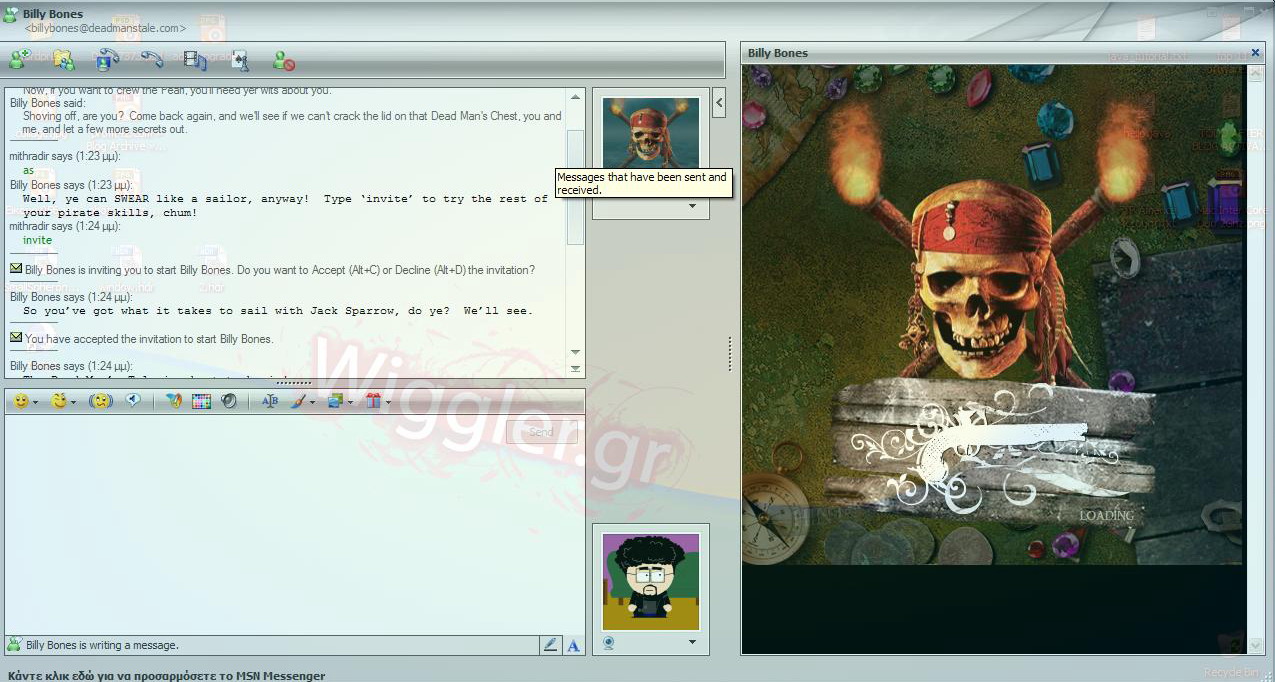Expand the paintbrush dropdown arrow
Viewport: 1275px width, 682px height.
tap(313, 402)
